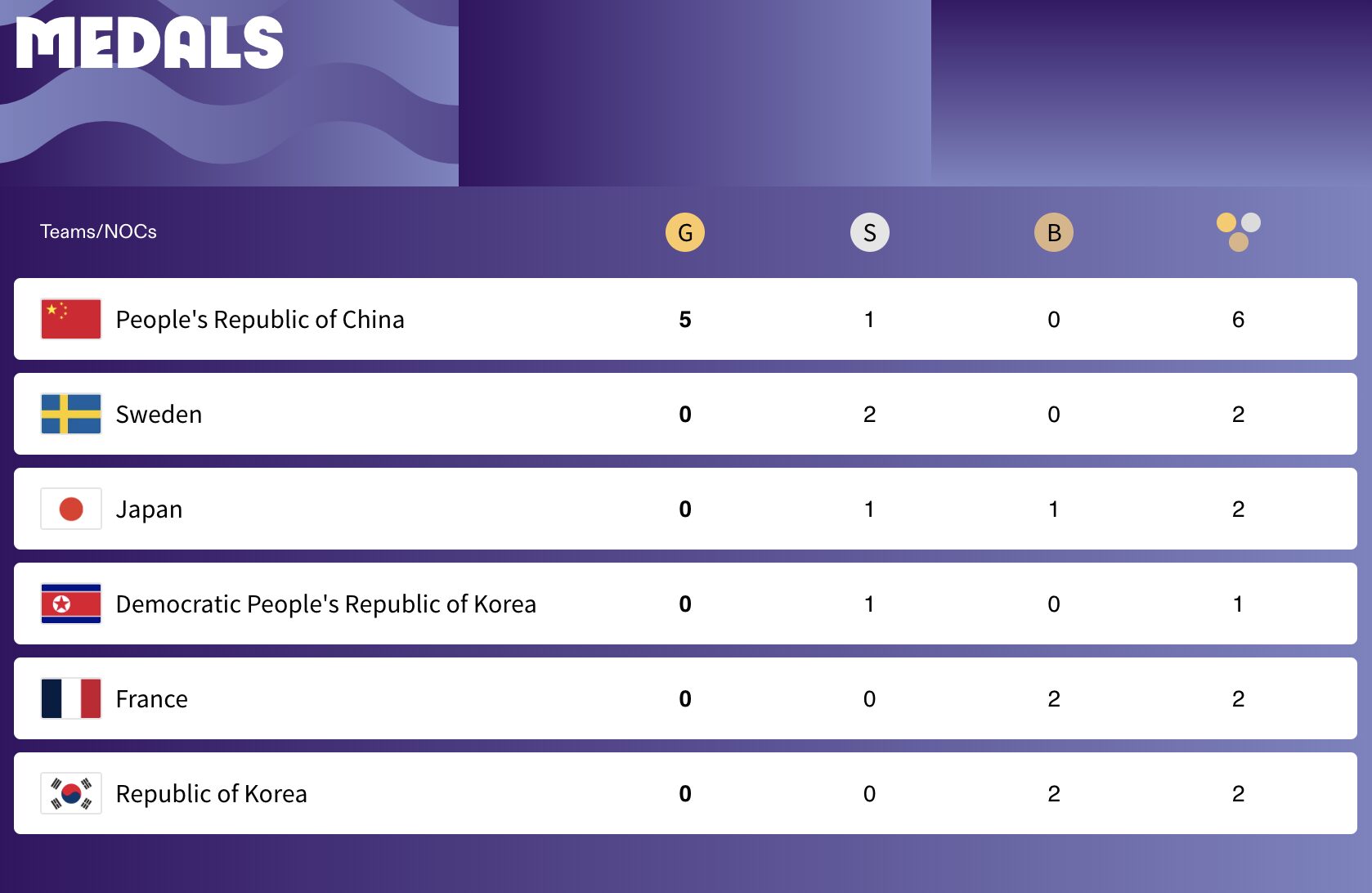Viewport: 1372px width, 893px height.
Task: Select the France team name
Action: pos(151,698)
